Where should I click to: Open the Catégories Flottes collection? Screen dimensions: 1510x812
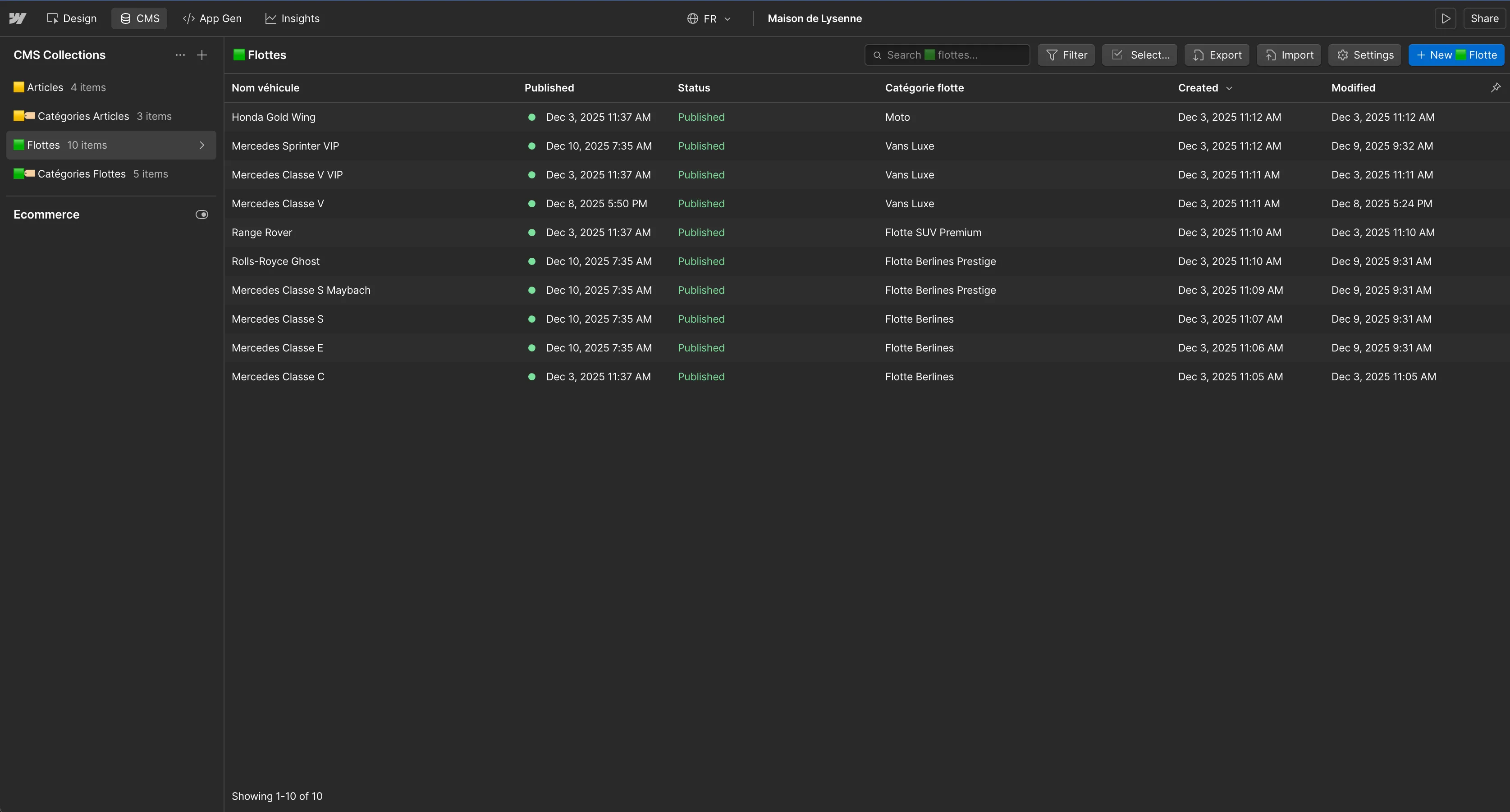coord(82,174)
